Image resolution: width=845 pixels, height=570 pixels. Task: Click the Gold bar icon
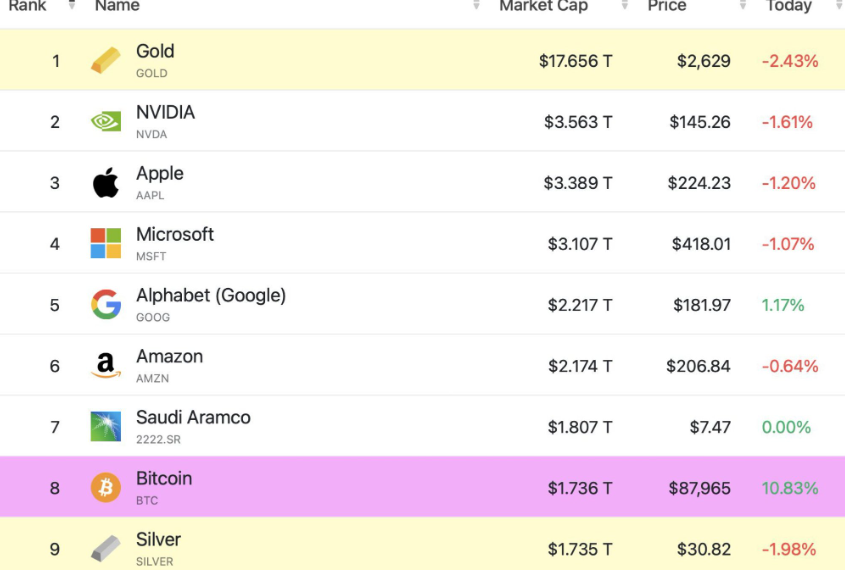[105, 61]
